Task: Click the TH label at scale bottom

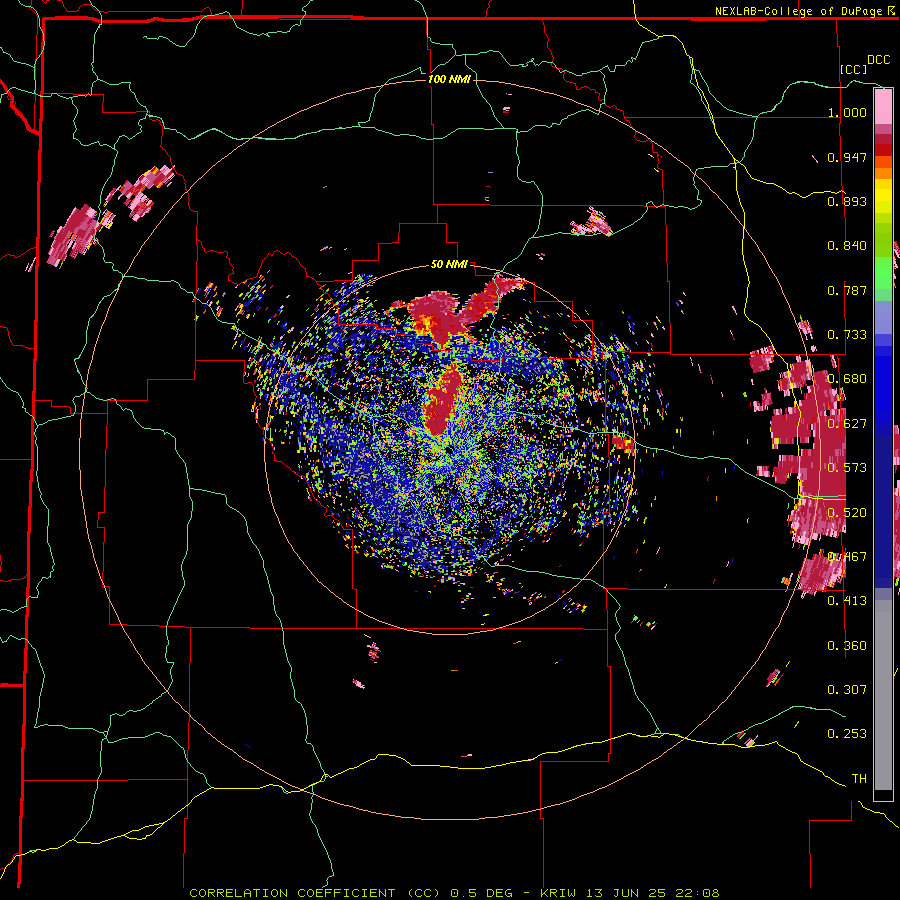Action: pos(859,779)
